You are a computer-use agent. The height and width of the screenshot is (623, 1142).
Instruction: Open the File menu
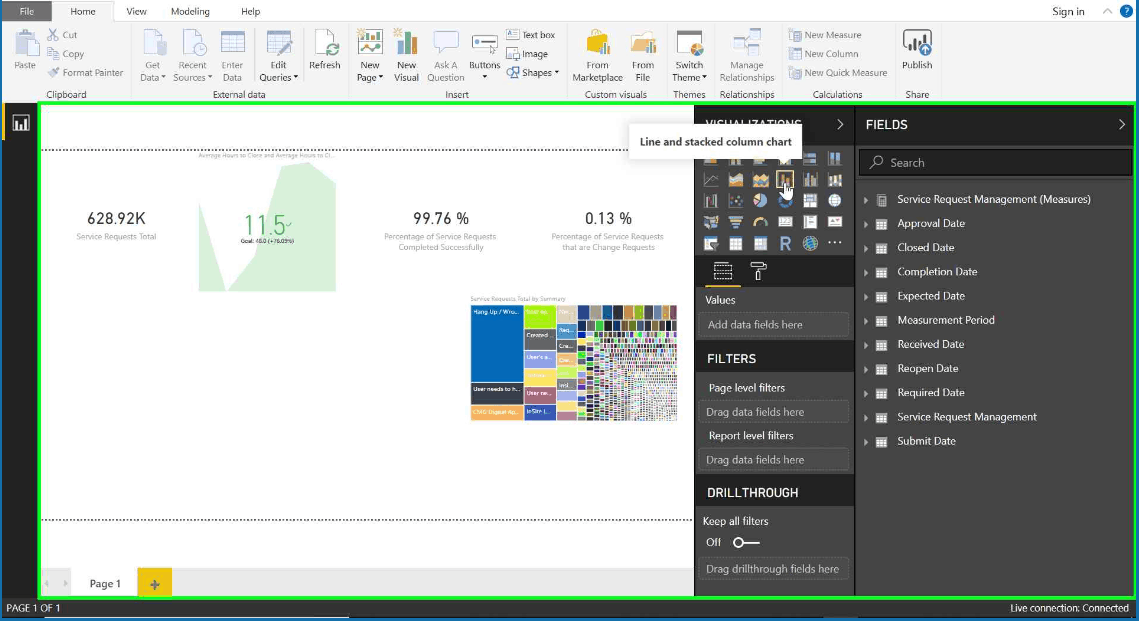(x=27, y=11)
